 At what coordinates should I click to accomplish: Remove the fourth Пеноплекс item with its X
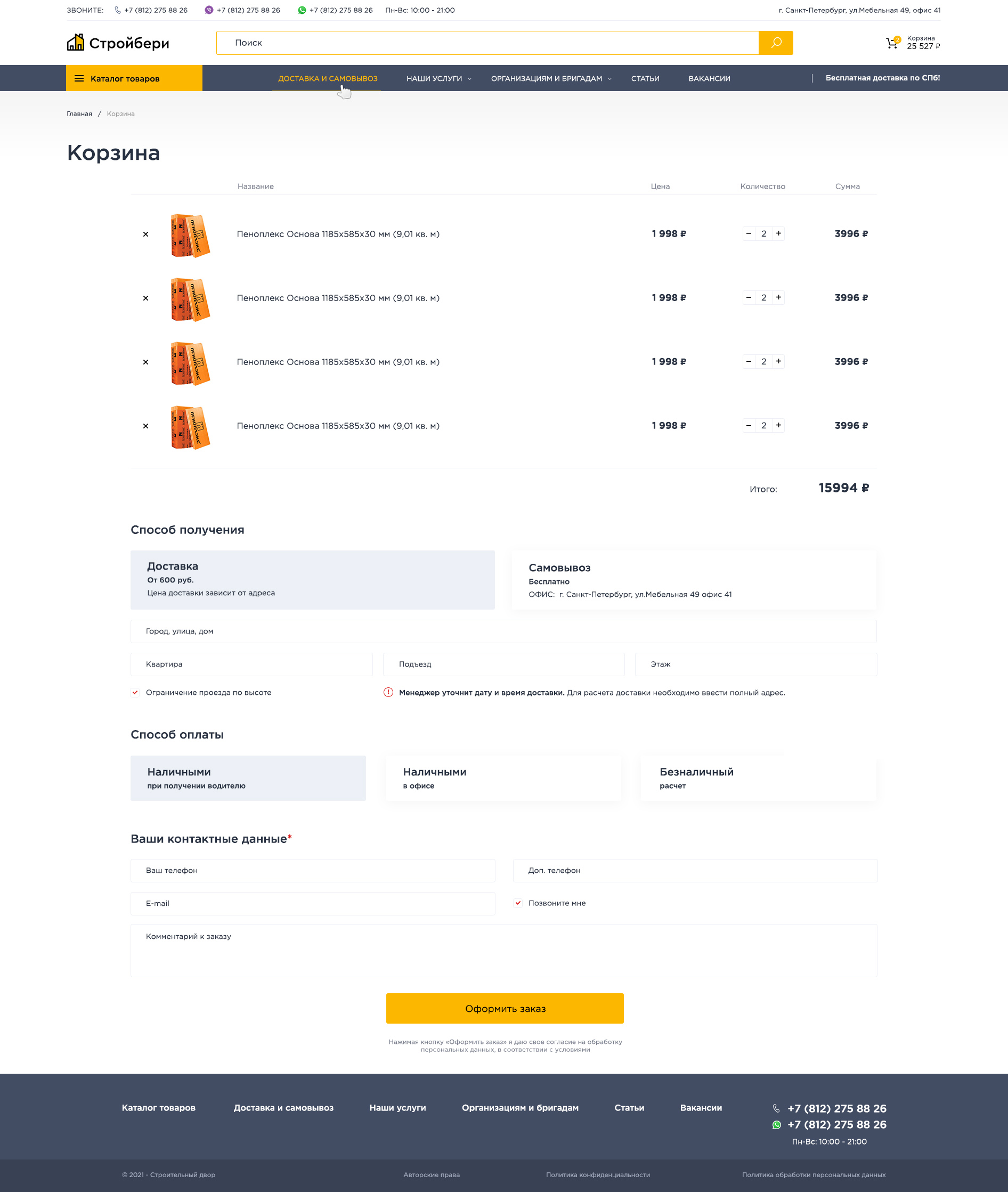(146, 426)
